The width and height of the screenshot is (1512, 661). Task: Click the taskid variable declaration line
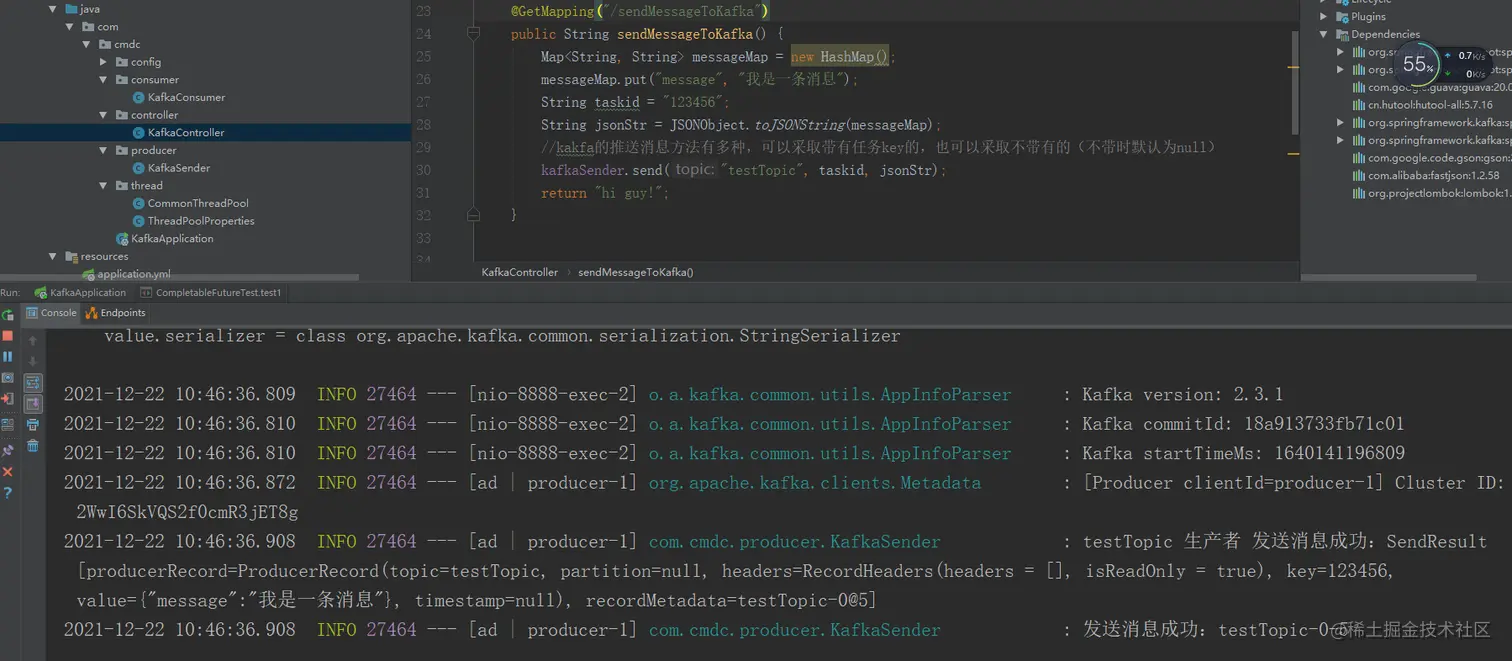(636, 102)
